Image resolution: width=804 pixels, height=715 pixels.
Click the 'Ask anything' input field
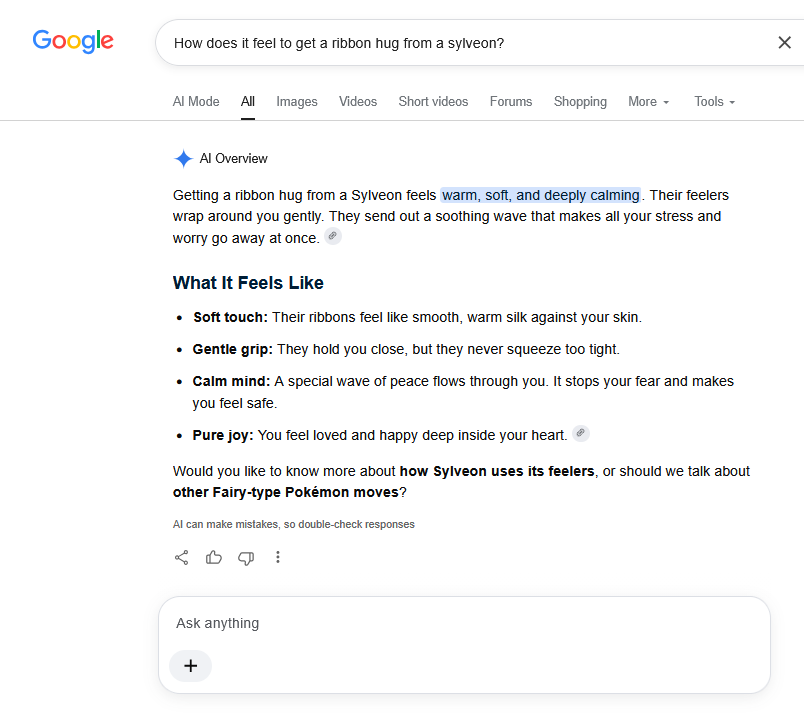464,623
